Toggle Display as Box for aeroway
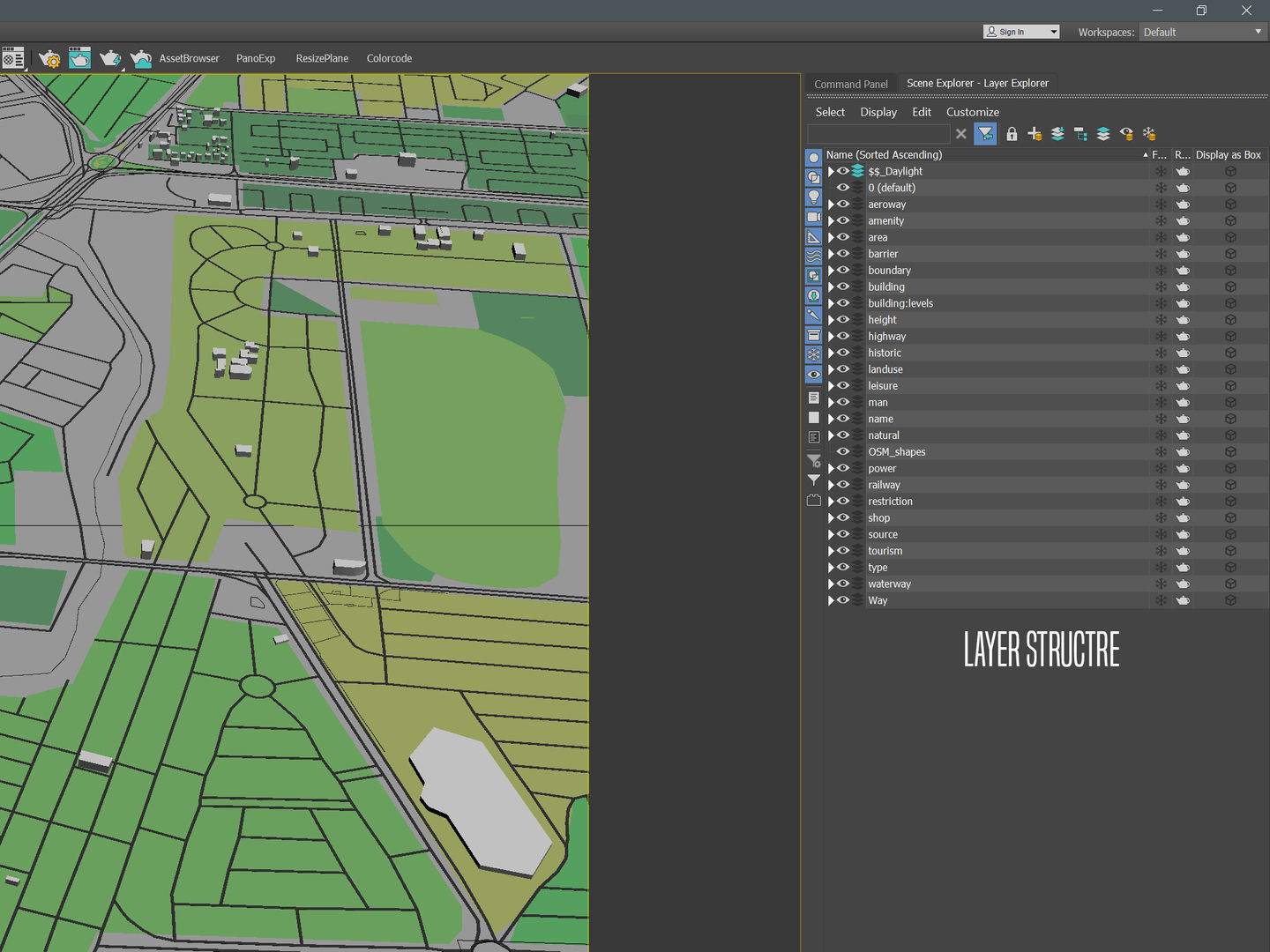The image size is (1270, 952). [x=1230, y=205]
